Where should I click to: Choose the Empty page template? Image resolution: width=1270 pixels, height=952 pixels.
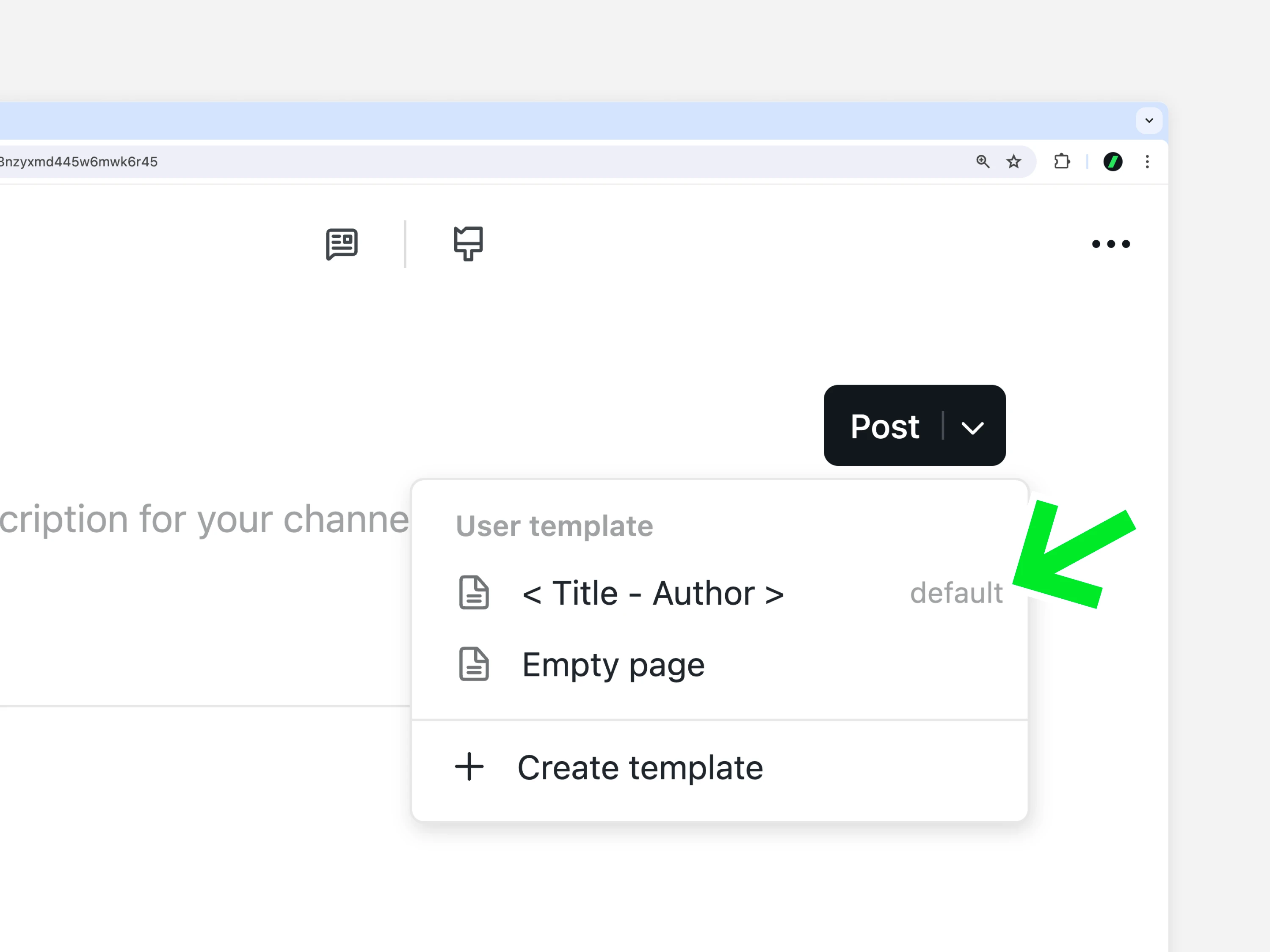[x=719, y=665]
